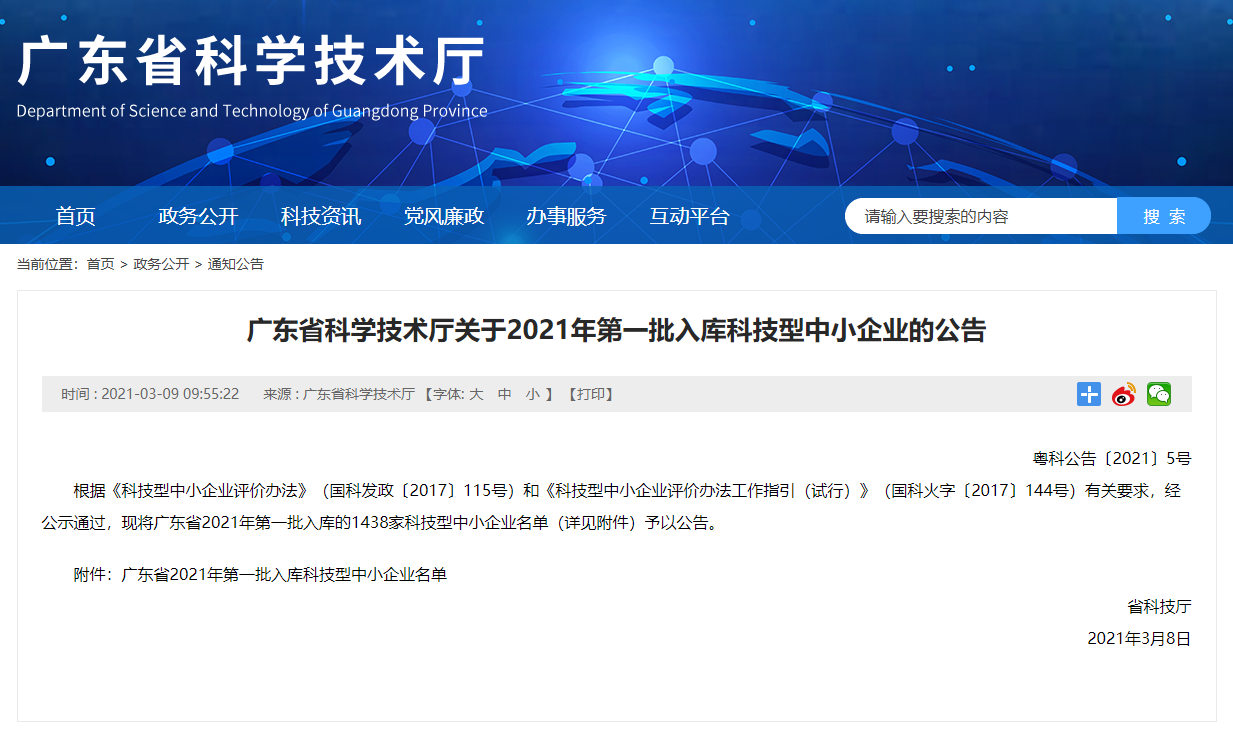
Task: Click the 搜索 search button
Action: point(1163,214)
